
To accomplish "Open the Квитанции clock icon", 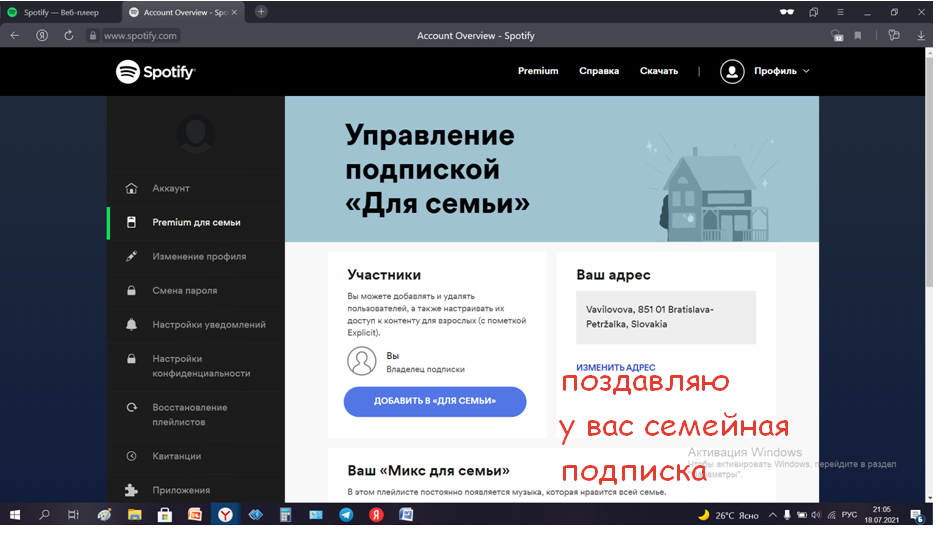I will [x=131, y=456].
